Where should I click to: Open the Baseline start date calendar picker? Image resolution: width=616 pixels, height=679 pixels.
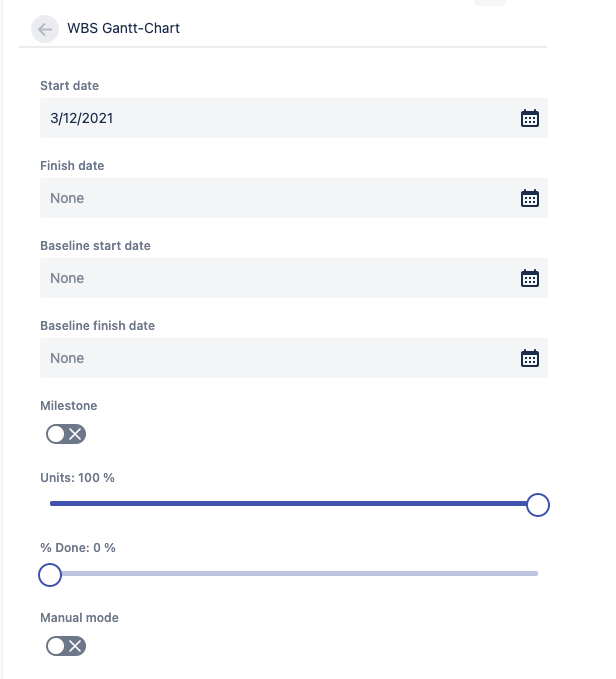530,278
